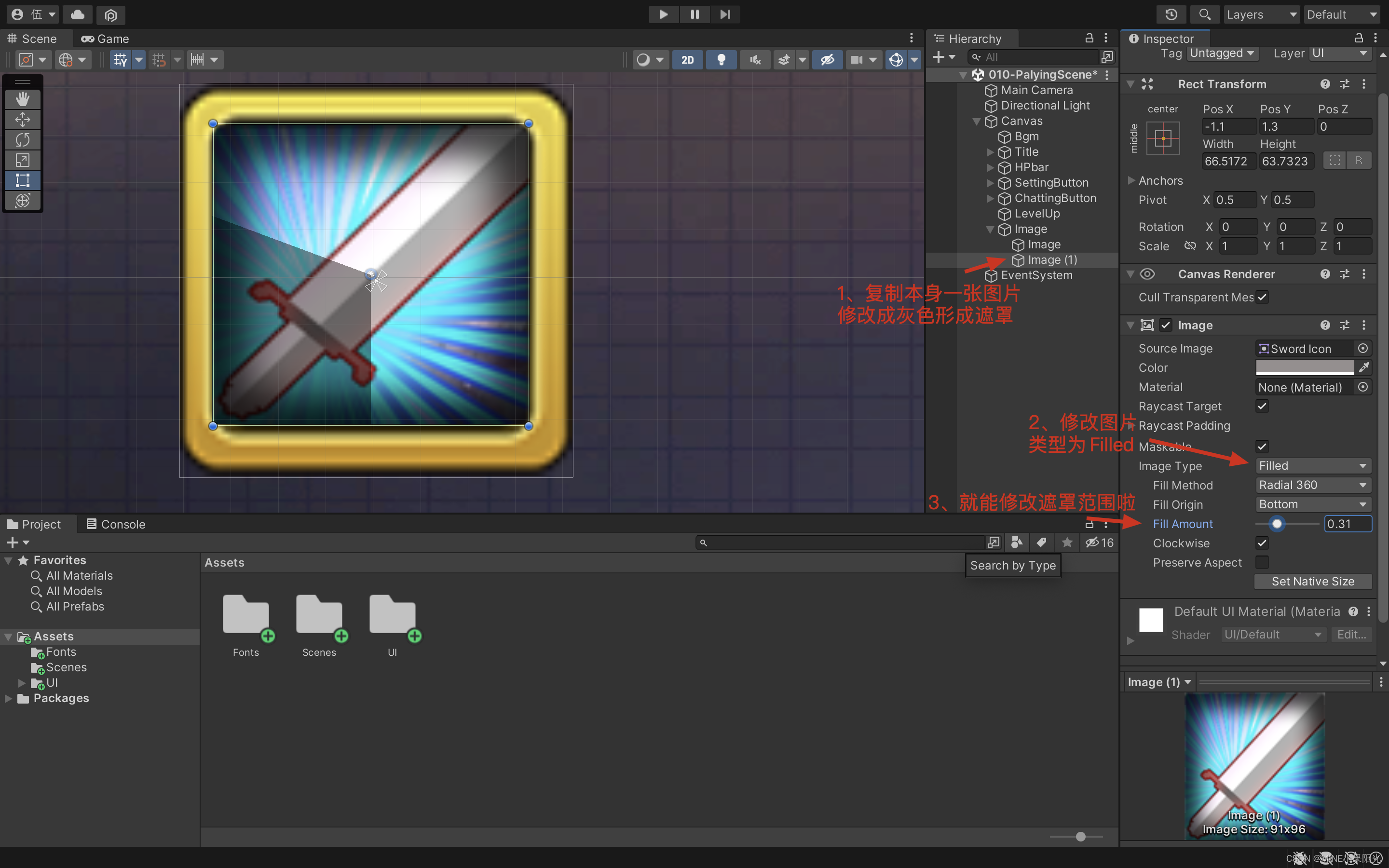The height and width of the screenshot is (868, 1389).
Task: Open the Tag Untagged dropdown
Action: click(x=1222, y=54)
